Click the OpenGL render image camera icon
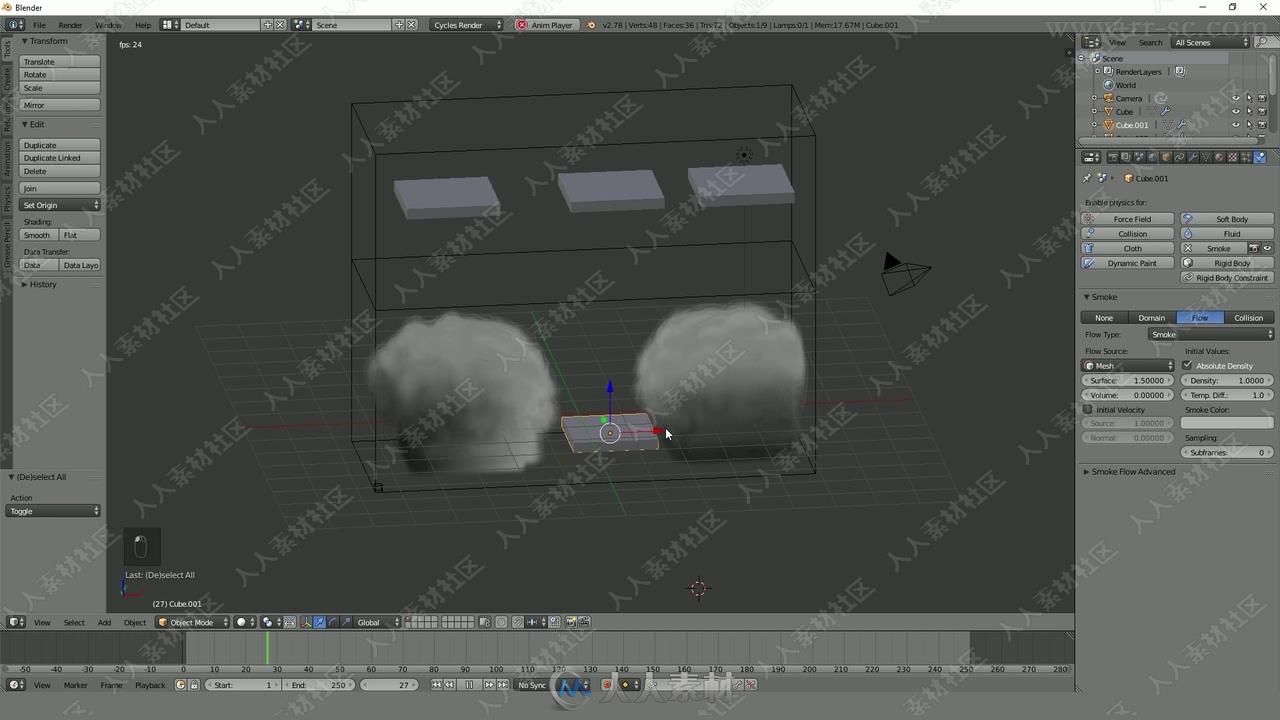The width and height of the screenshot is (1280, 720). click(x=571, y=622)
